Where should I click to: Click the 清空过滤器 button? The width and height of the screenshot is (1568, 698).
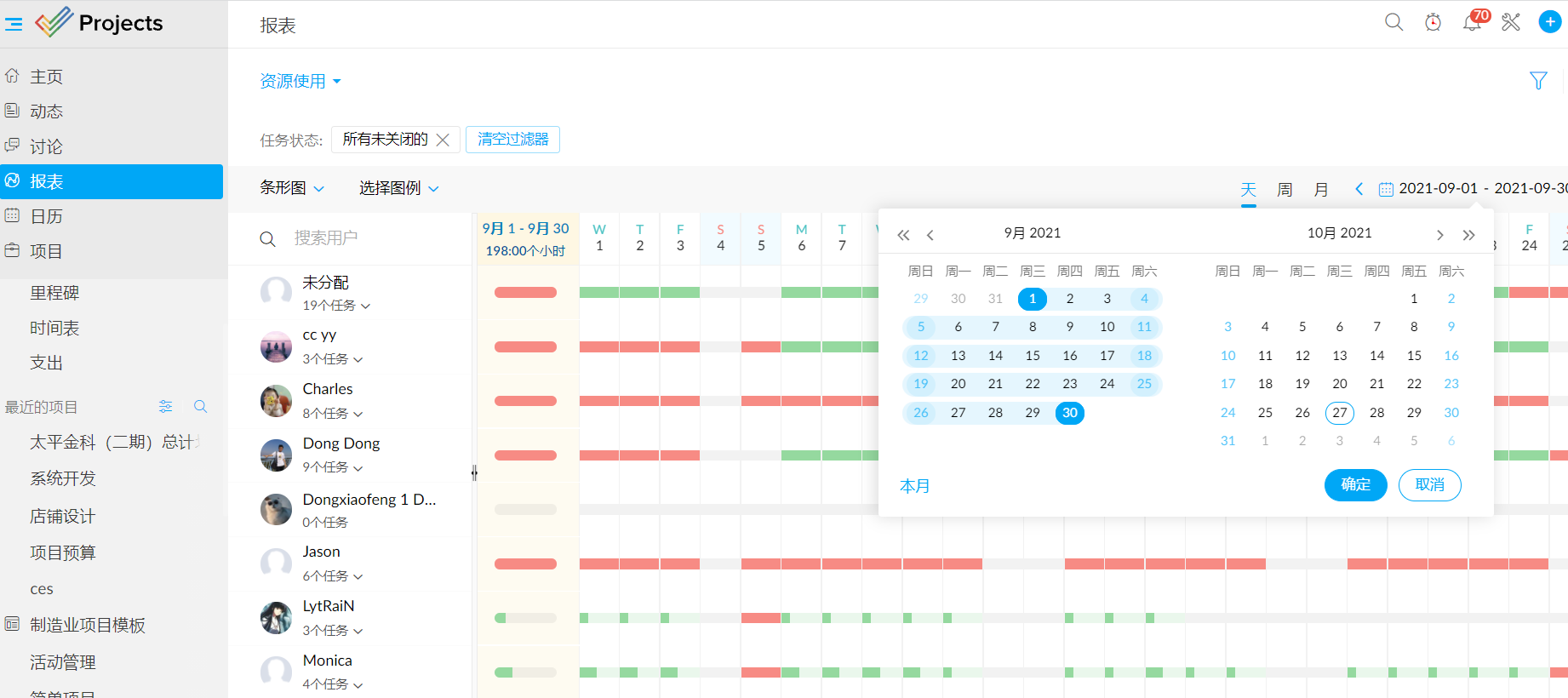click(512, 140)
